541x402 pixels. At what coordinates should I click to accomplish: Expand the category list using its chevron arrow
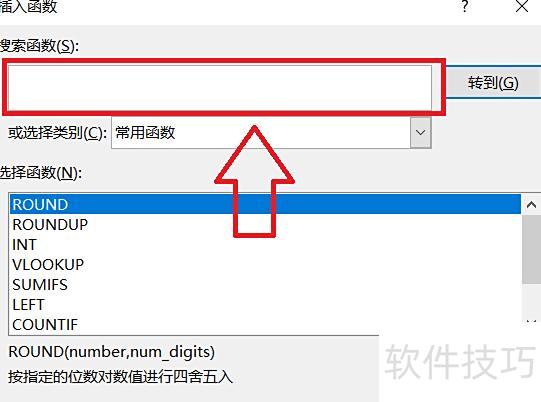[x=421, y=133]
